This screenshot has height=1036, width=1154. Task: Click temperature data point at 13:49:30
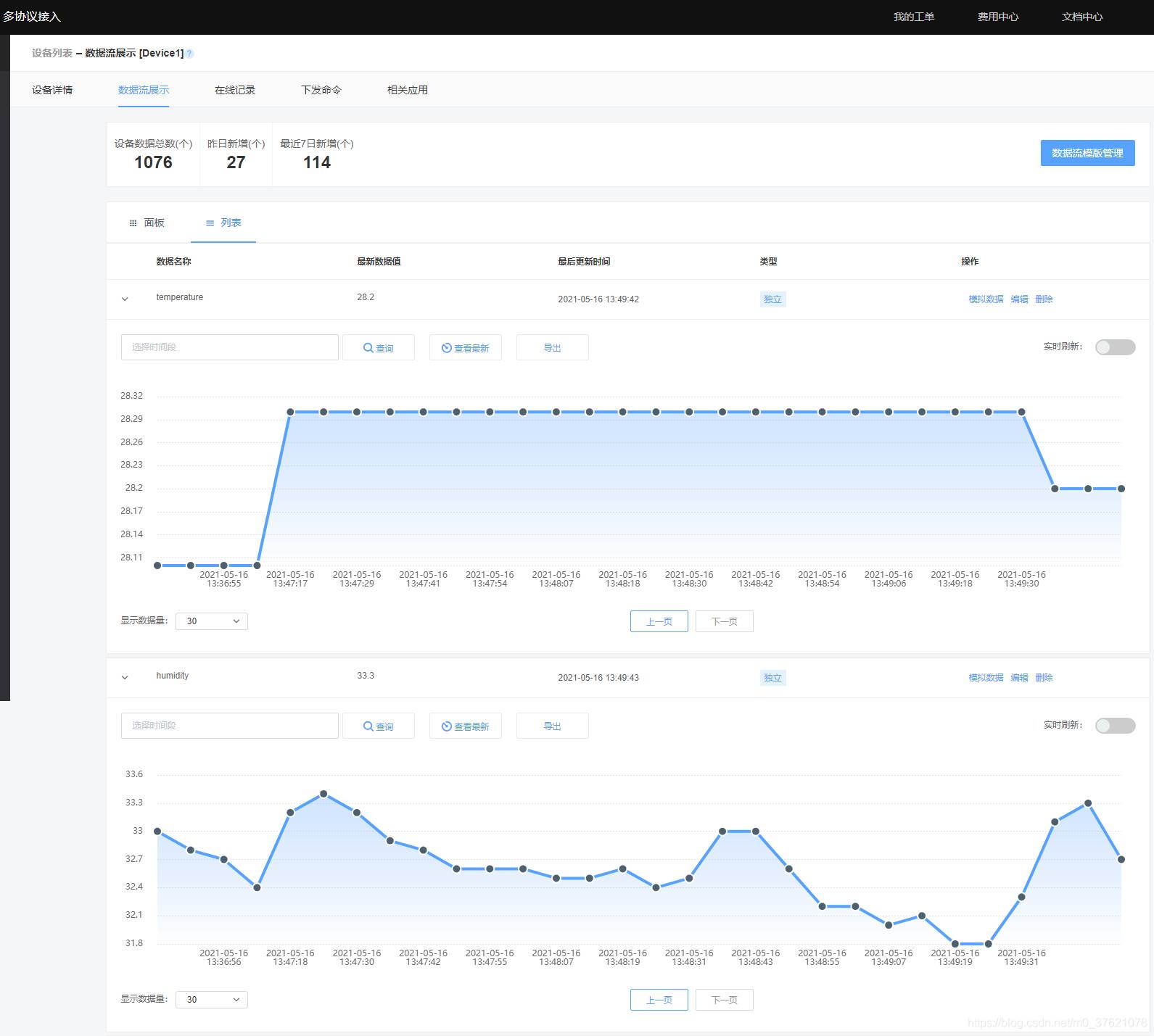1022,412
